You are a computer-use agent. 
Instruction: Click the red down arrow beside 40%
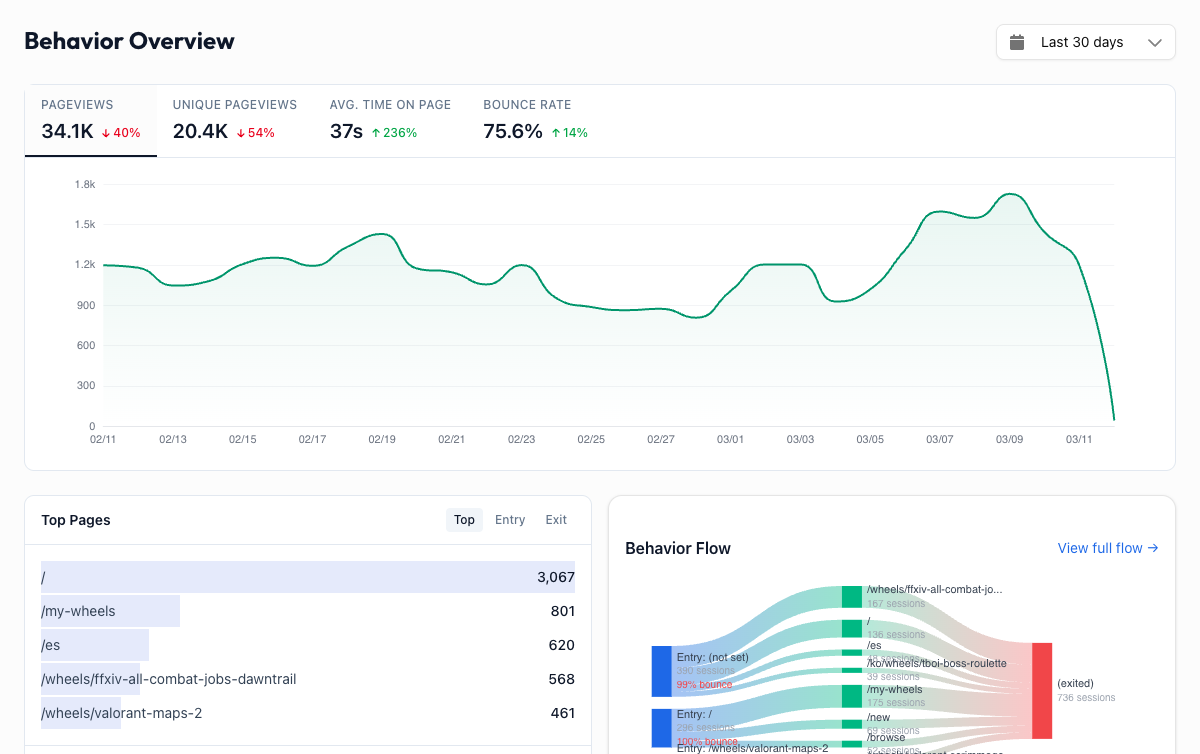click(105, 133)
